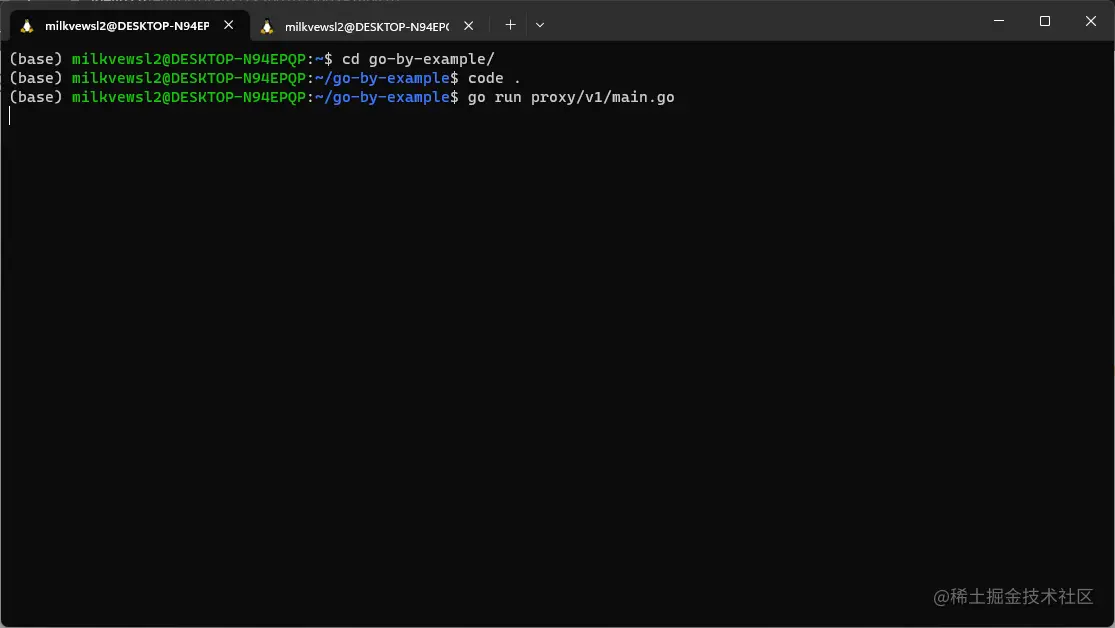Click the 'cd go-by-example/' command text
Screen dimensions: 1115x628
point(418,59)
